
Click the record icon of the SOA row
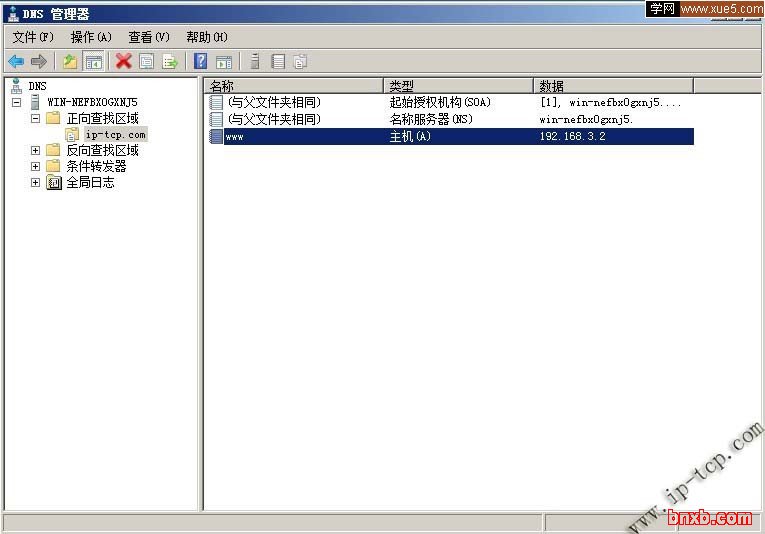click(x=216, y=102)
